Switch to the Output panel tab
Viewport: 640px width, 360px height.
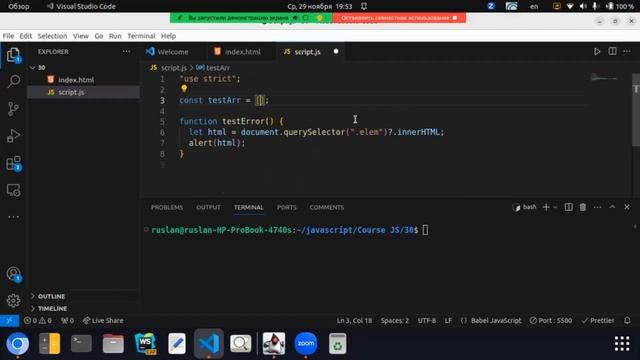click(208, 207)
